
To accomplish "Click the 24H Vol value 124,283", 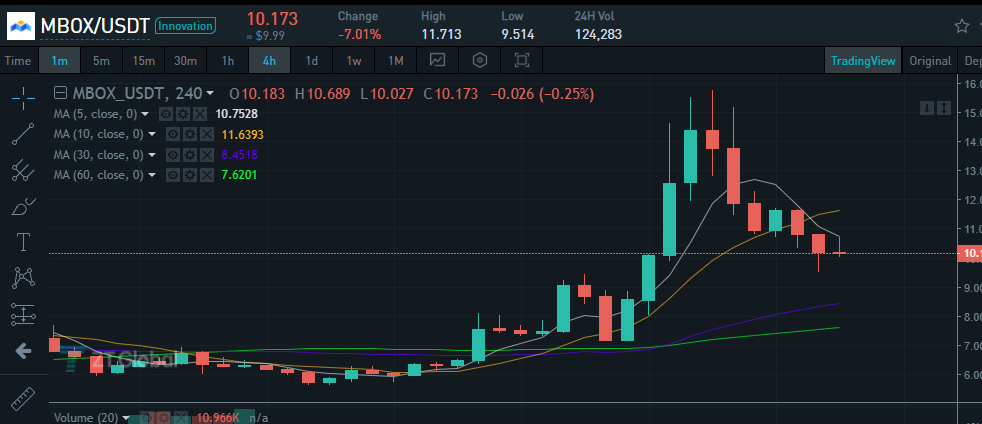I will (x=598, y=34).
